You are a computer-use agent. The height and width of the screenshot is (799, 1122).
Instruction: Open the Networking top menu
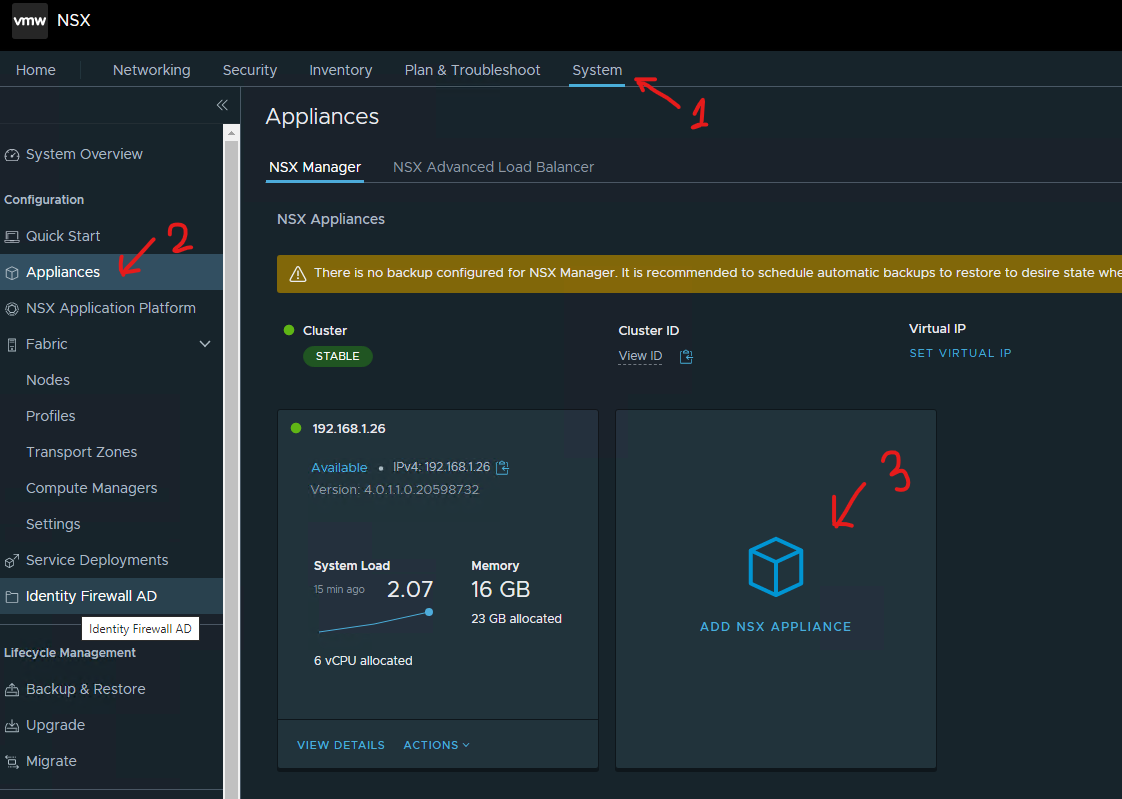(151, 70)
